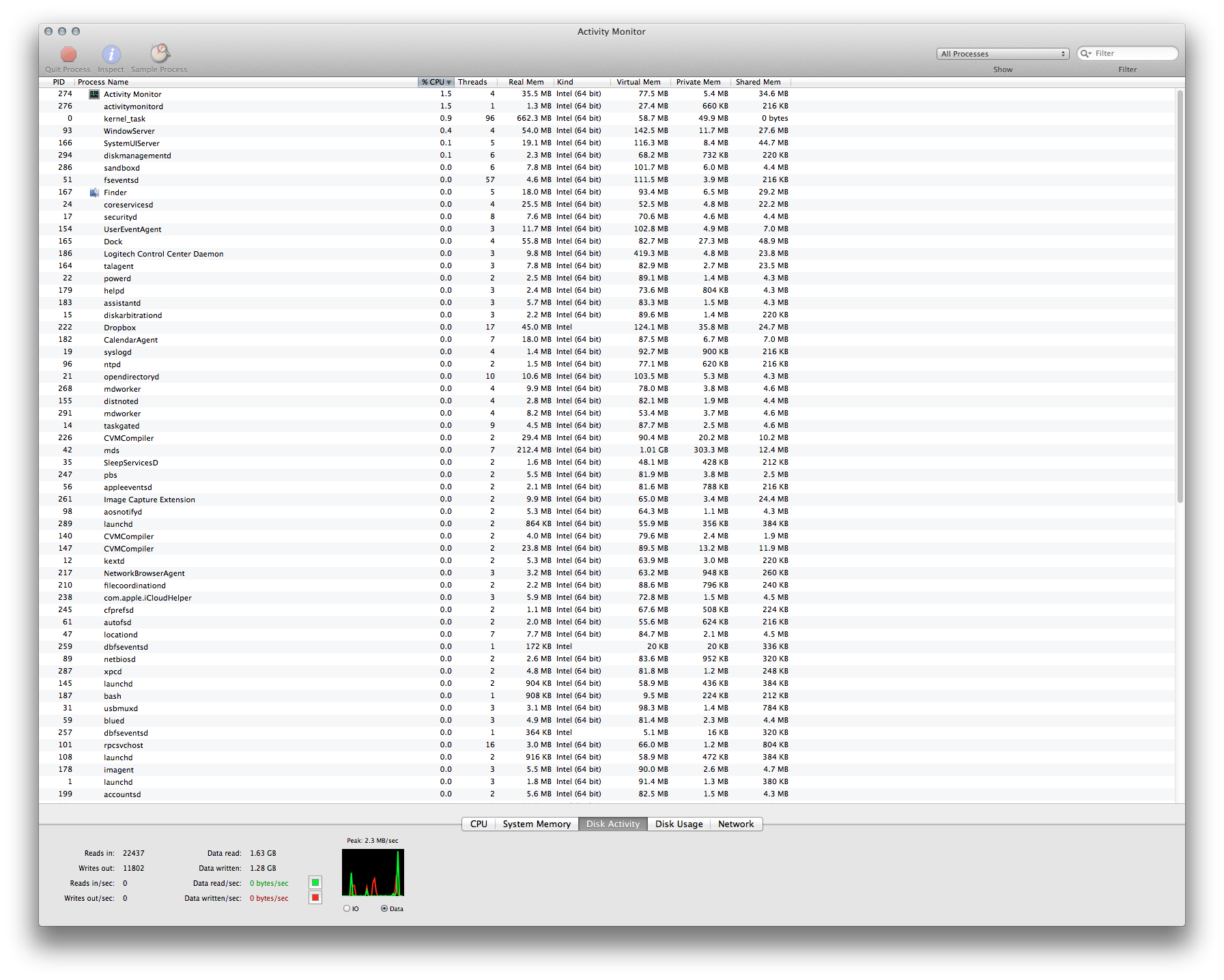
Task: Select the diskmanagementd process row
Action: click(x=608, y=156)
